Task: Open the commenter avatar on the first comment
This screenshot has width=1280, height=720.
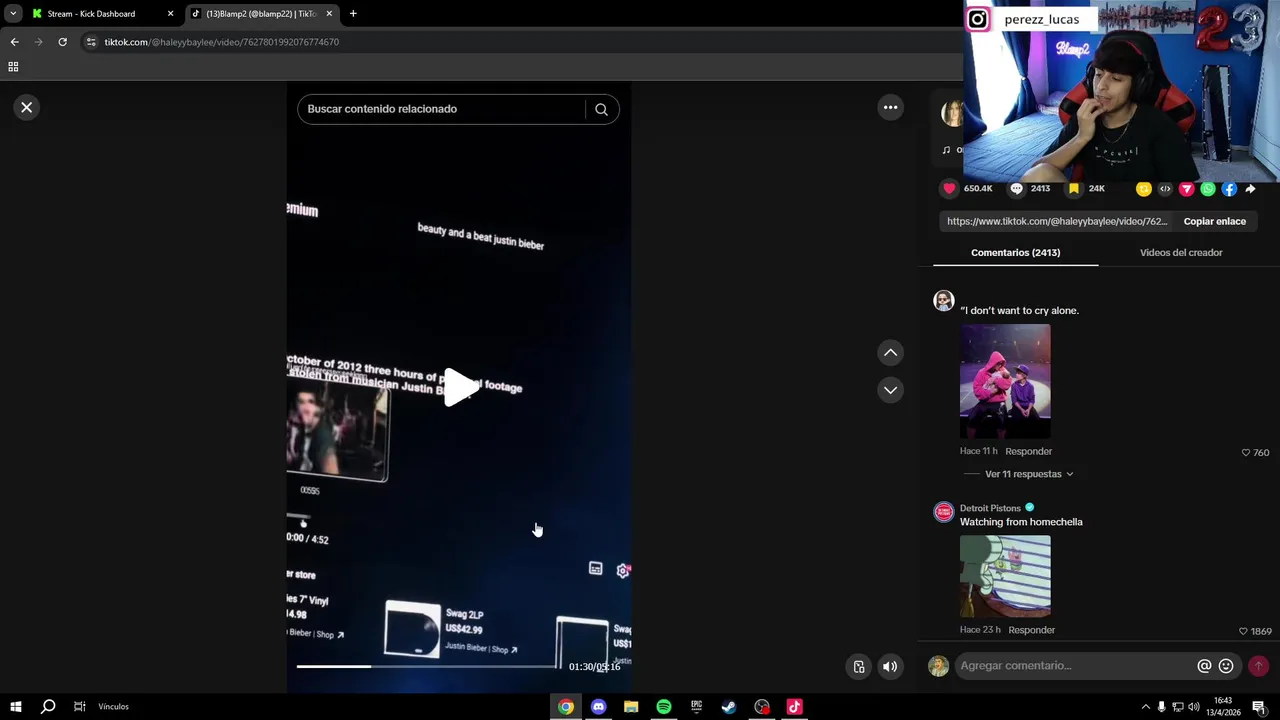Action: click(x=943, y=301)
